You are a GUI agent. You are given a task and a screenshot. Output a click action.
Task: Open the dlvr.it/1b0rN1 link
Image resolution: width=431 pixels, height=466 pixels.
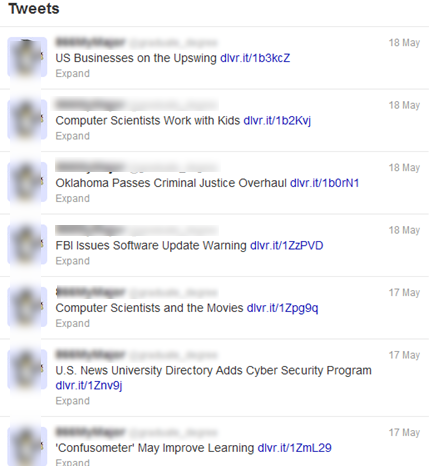(x=324, y=183)
